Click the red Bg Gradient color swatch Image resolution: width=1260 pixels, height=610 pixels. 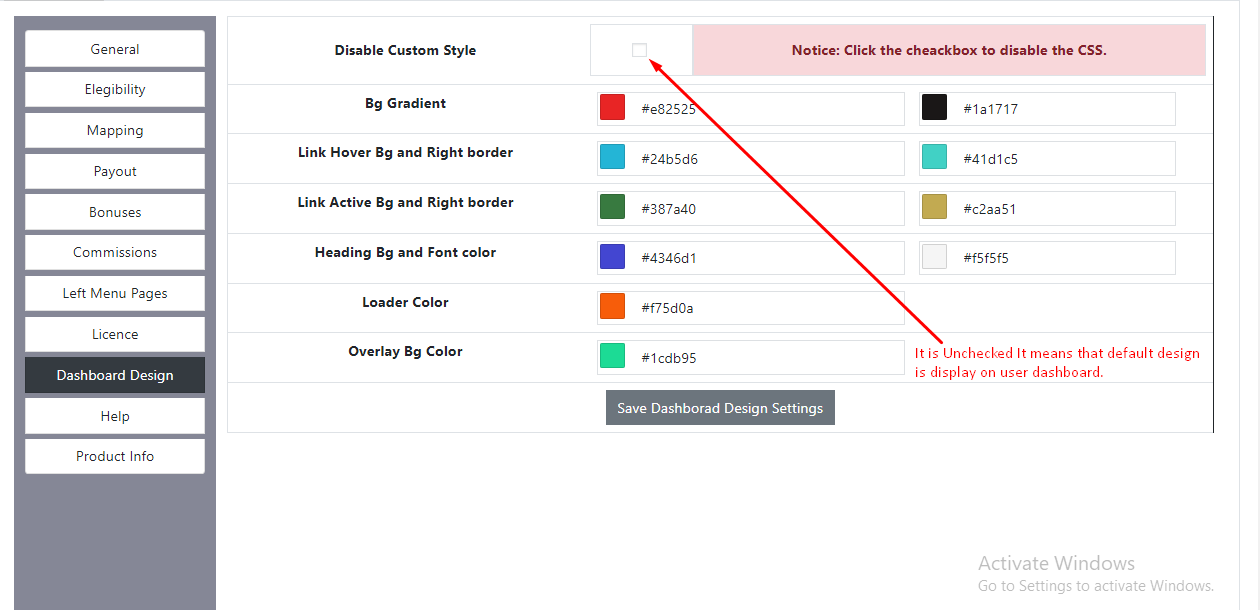pos(612,107)
